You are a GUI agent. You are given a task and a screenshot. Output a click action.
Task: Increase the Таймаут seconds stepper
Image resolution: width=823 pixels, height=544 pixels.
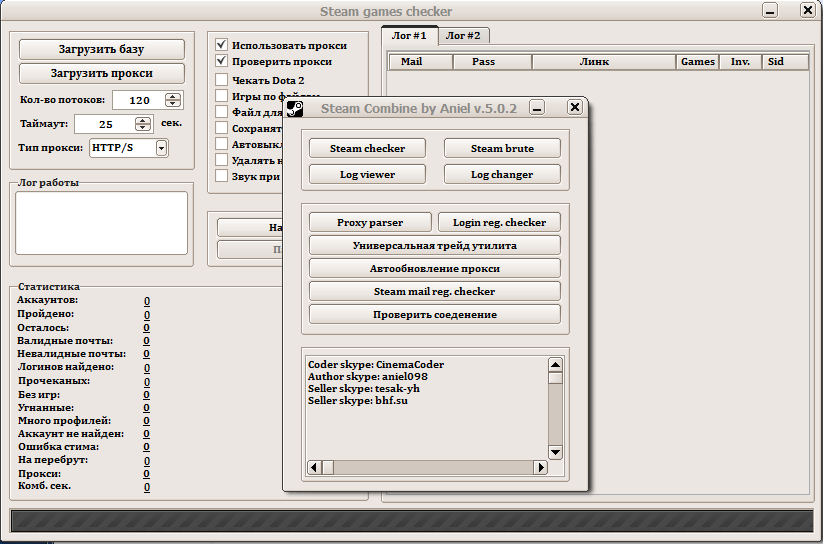(x=143, y=120)
